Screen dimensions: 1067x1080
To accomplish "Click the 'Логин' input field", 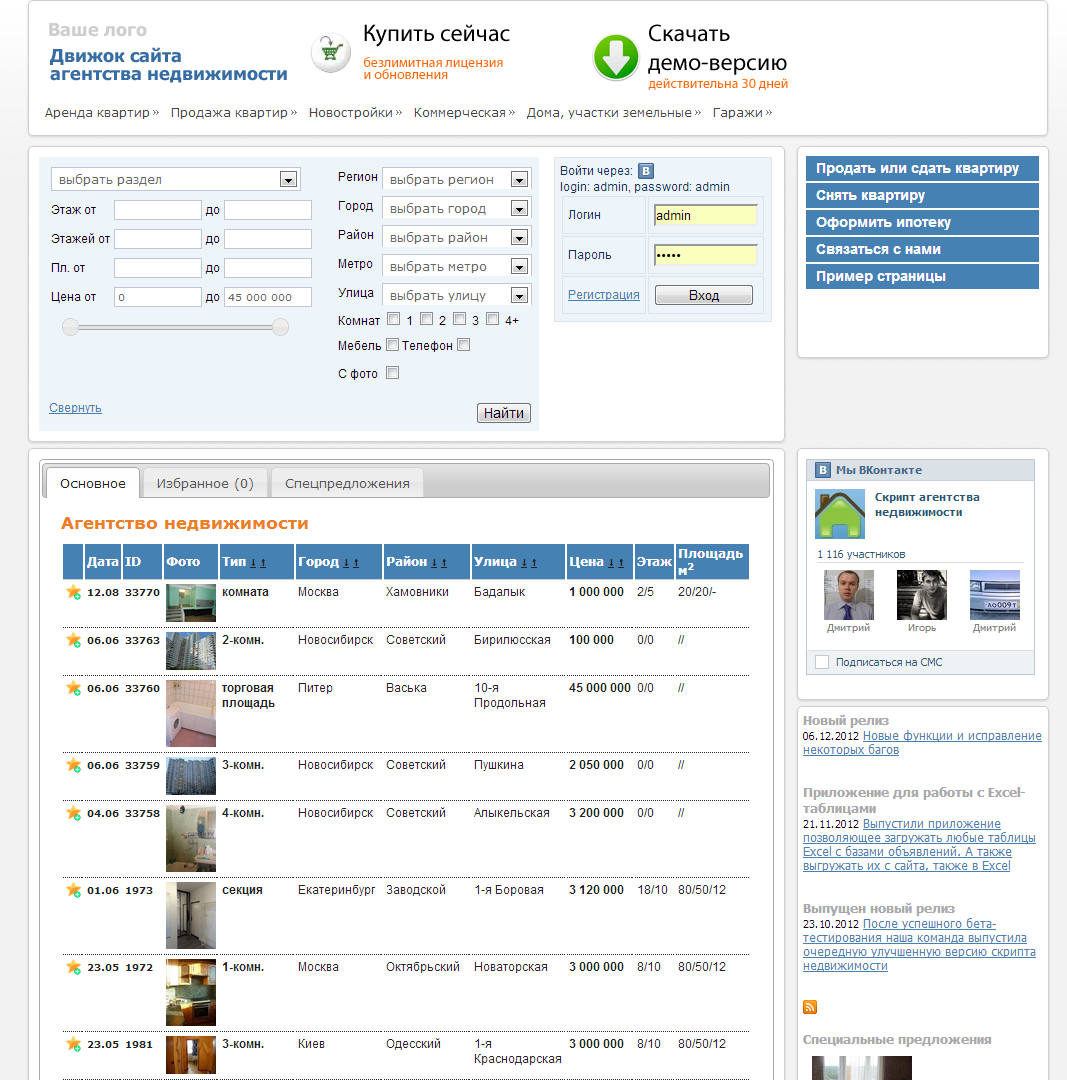I will (x=705, y=216).
